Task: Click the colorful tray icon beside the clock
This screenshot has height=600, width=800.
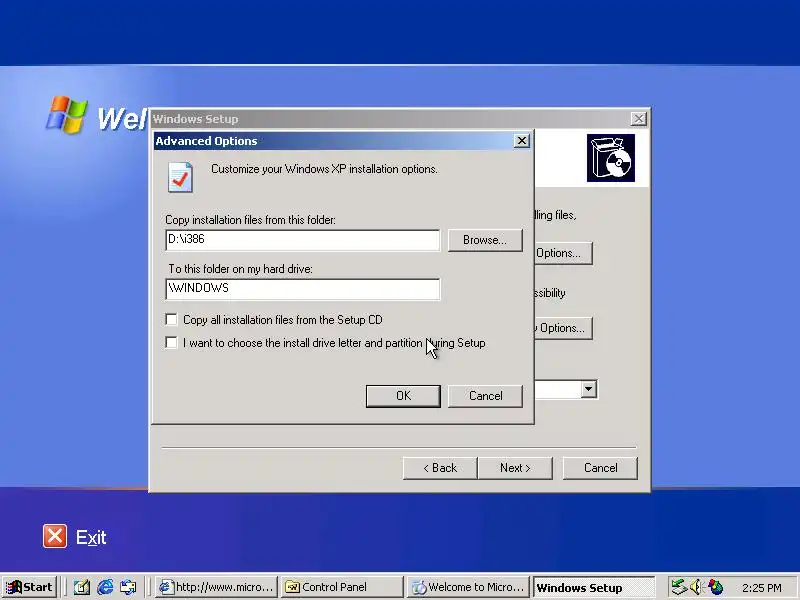Action: click(x=715, y=587)
